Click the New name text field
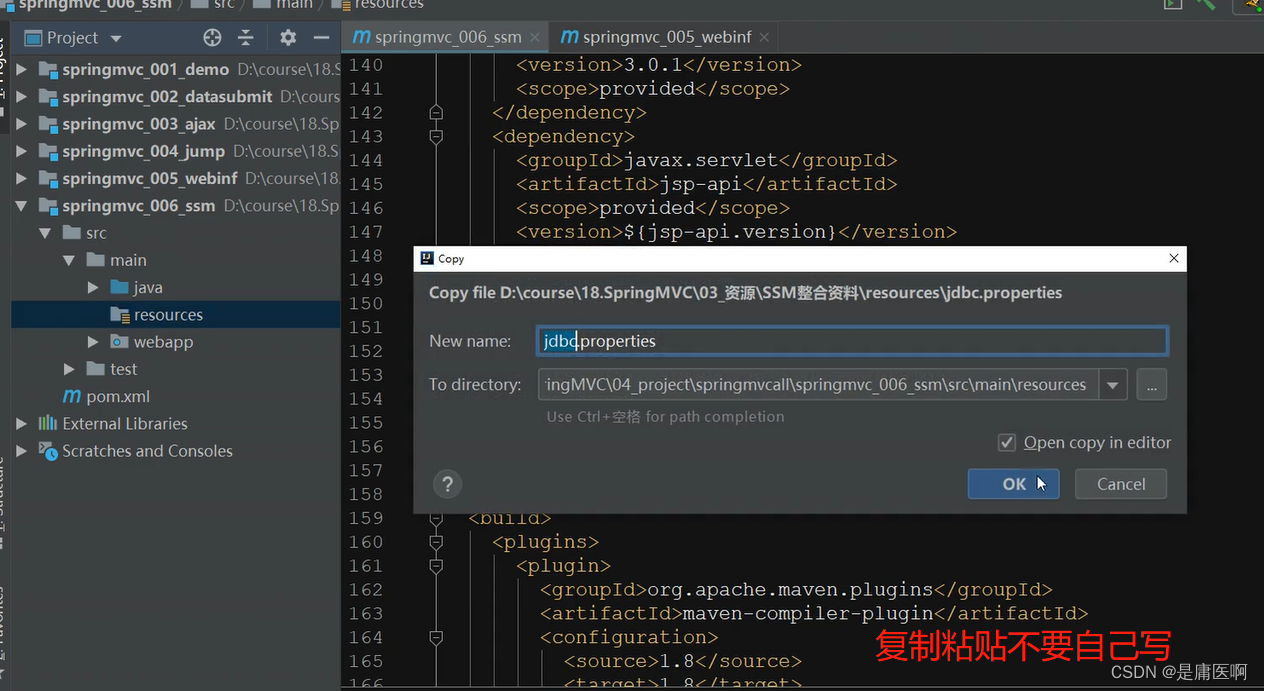 (852, 341)
